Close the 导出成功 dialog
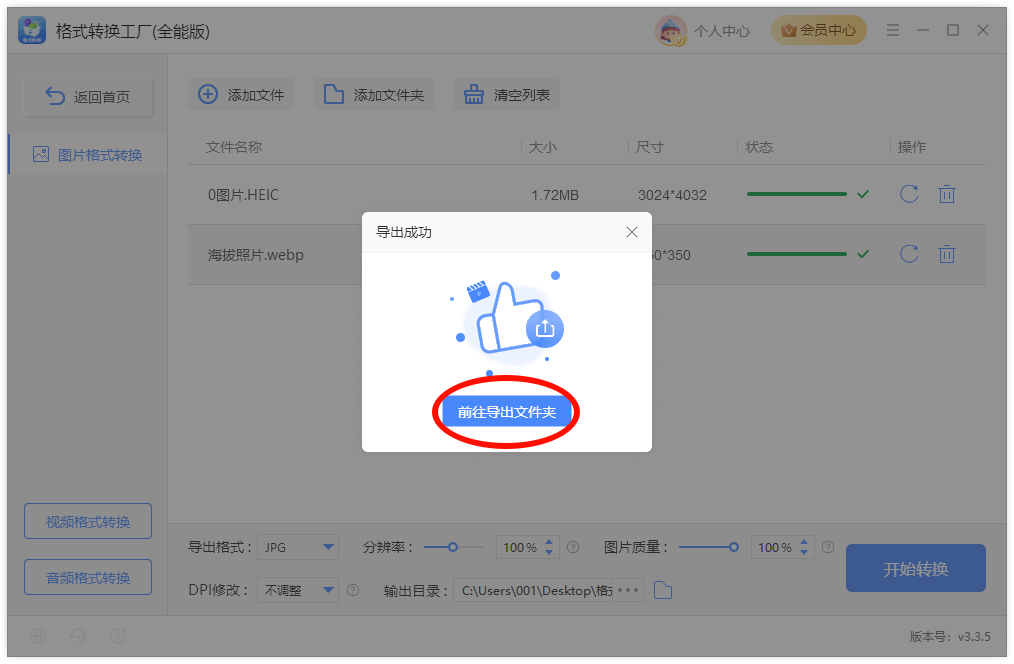This screenshot has height=664, width=1014. [x=632, y=232]
